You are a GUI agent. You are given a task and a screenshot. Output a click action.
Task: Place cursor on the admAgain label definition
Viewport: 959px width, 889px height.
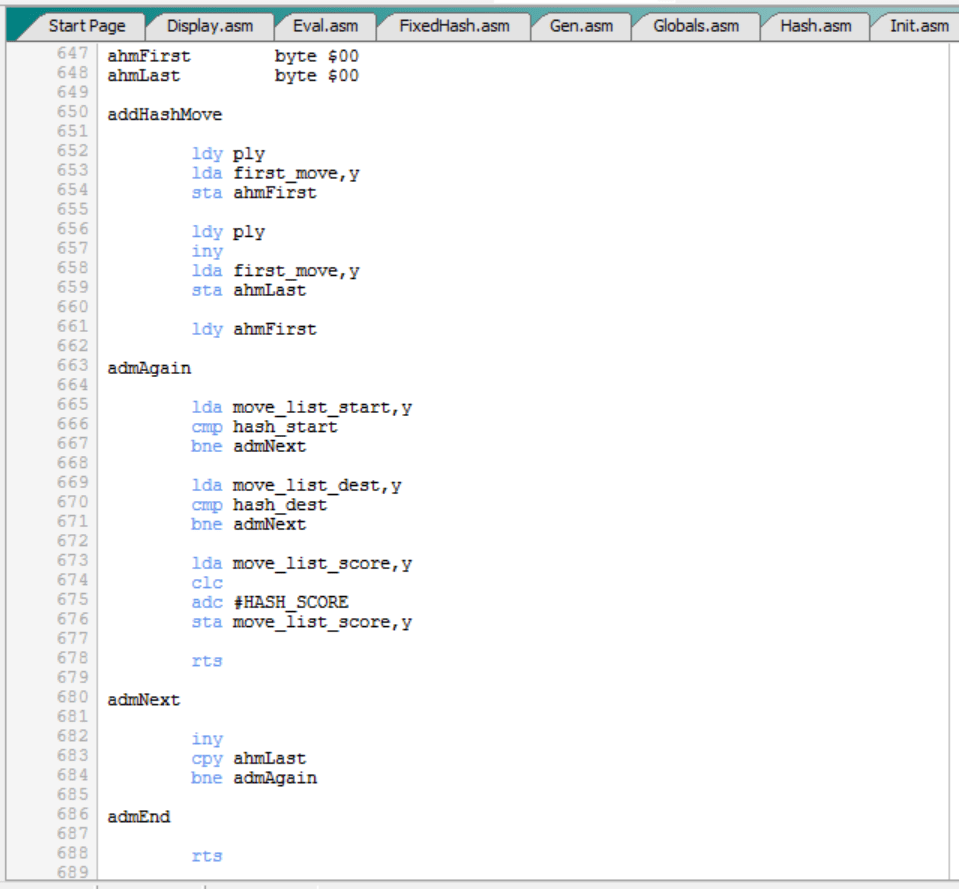point(149,368)
